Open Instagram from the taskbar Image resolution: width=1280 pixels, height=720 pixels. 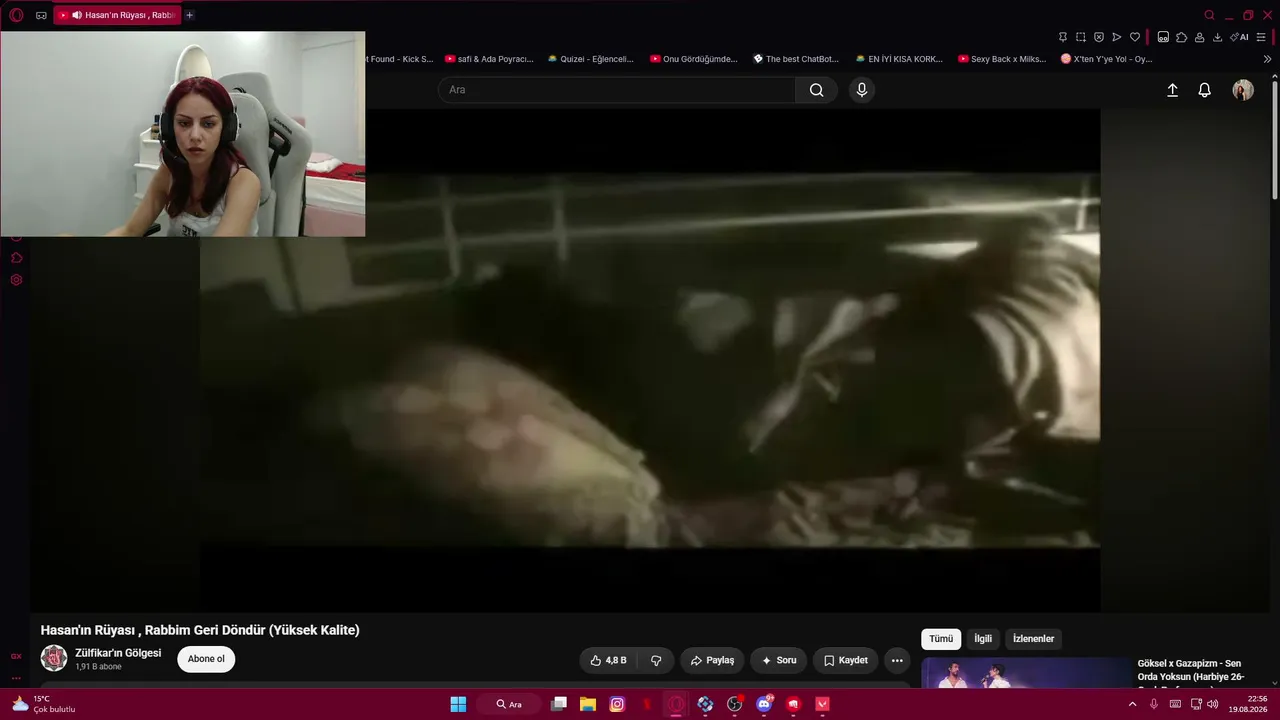click(x=617, y=704)
